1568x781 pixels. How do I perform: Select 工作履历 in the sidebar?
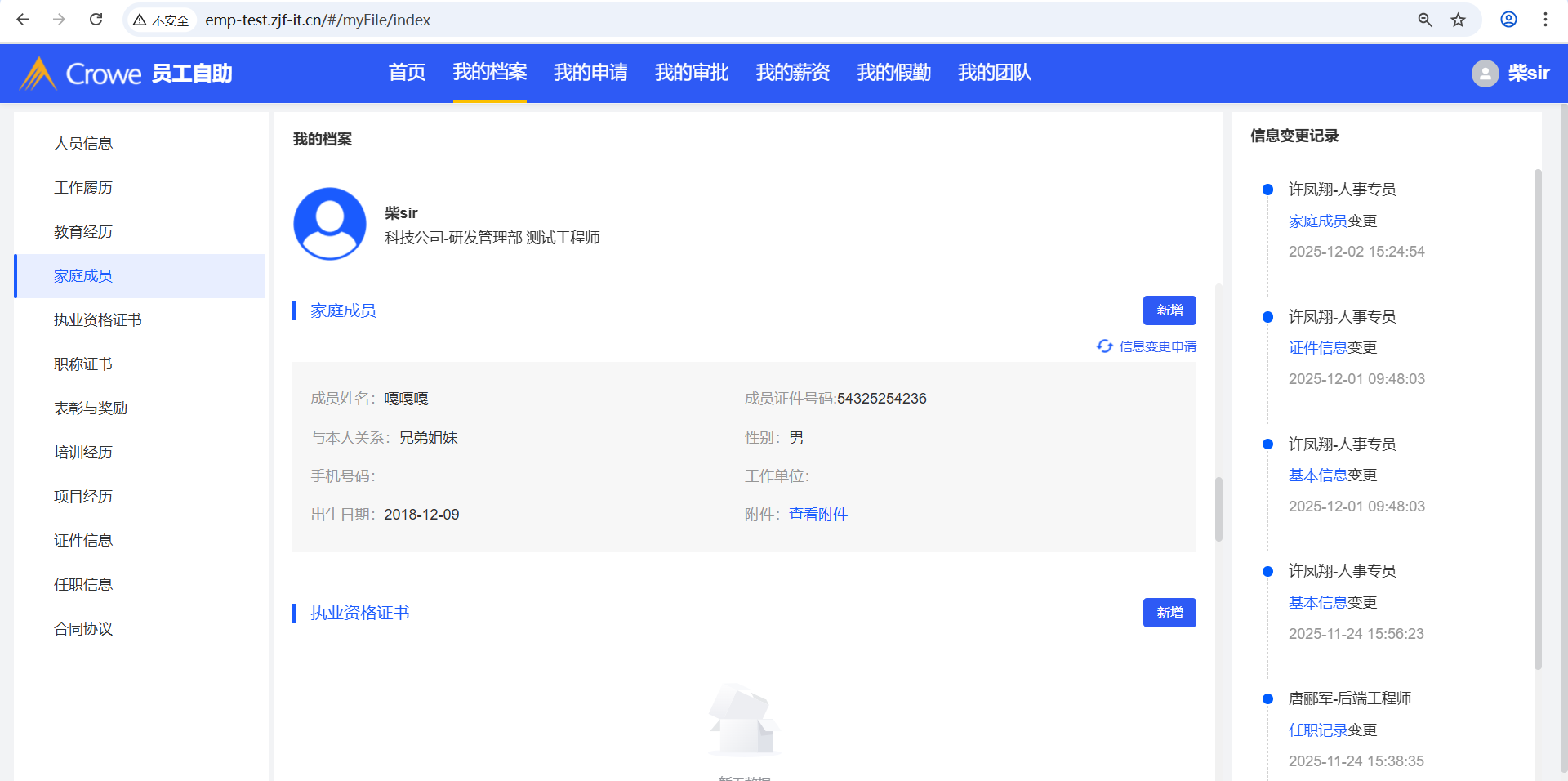coord(83,188)
